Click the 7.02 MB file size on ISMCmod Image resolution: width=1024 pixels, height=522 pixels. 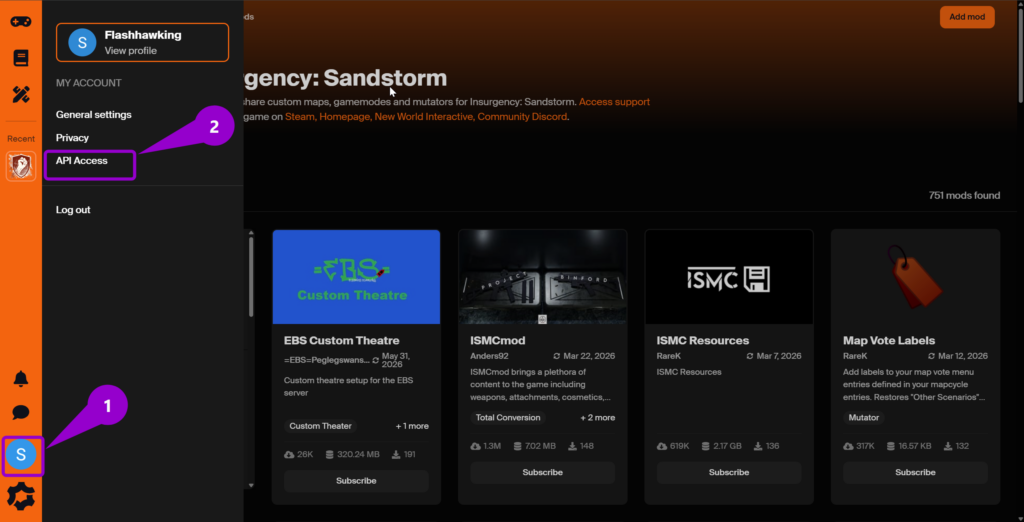(534, 446)
